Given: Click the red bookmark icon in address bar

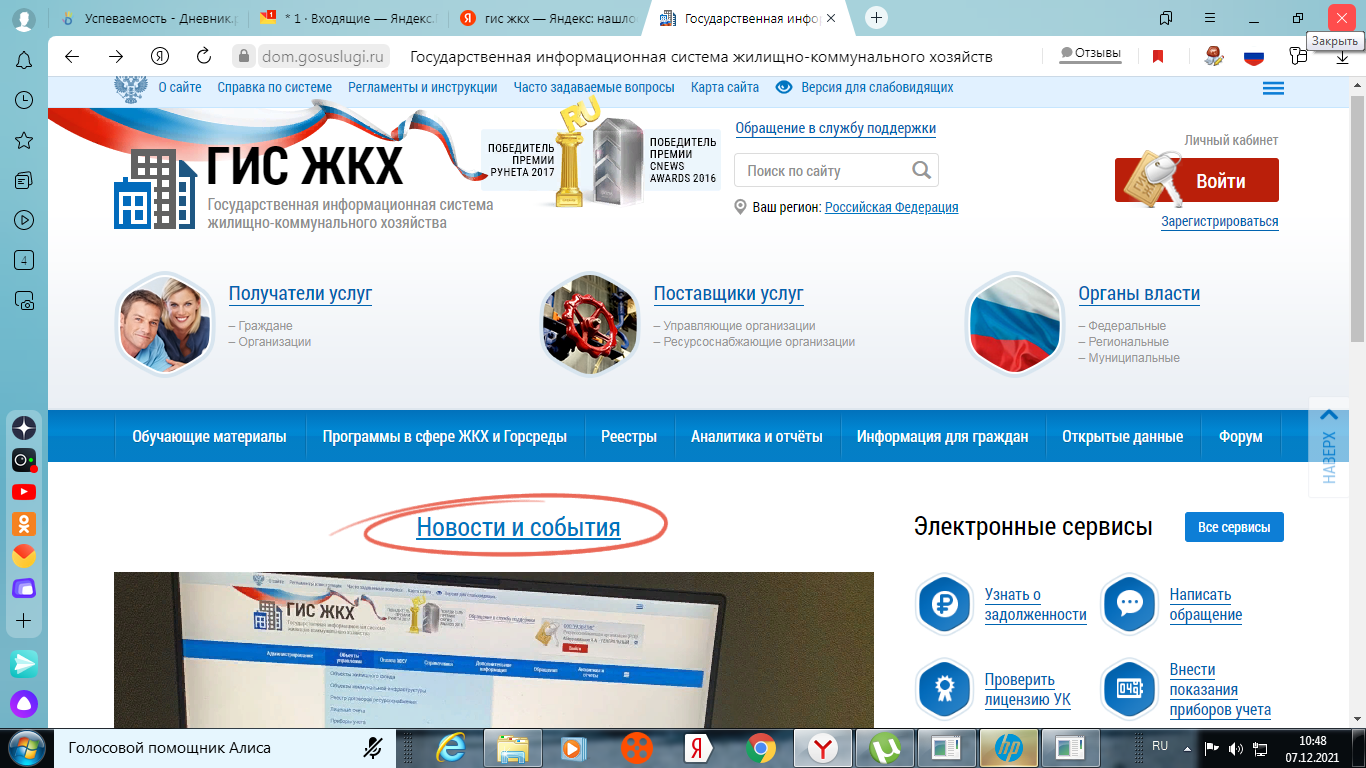Looking at the screenshot, I should (1158, 56).
